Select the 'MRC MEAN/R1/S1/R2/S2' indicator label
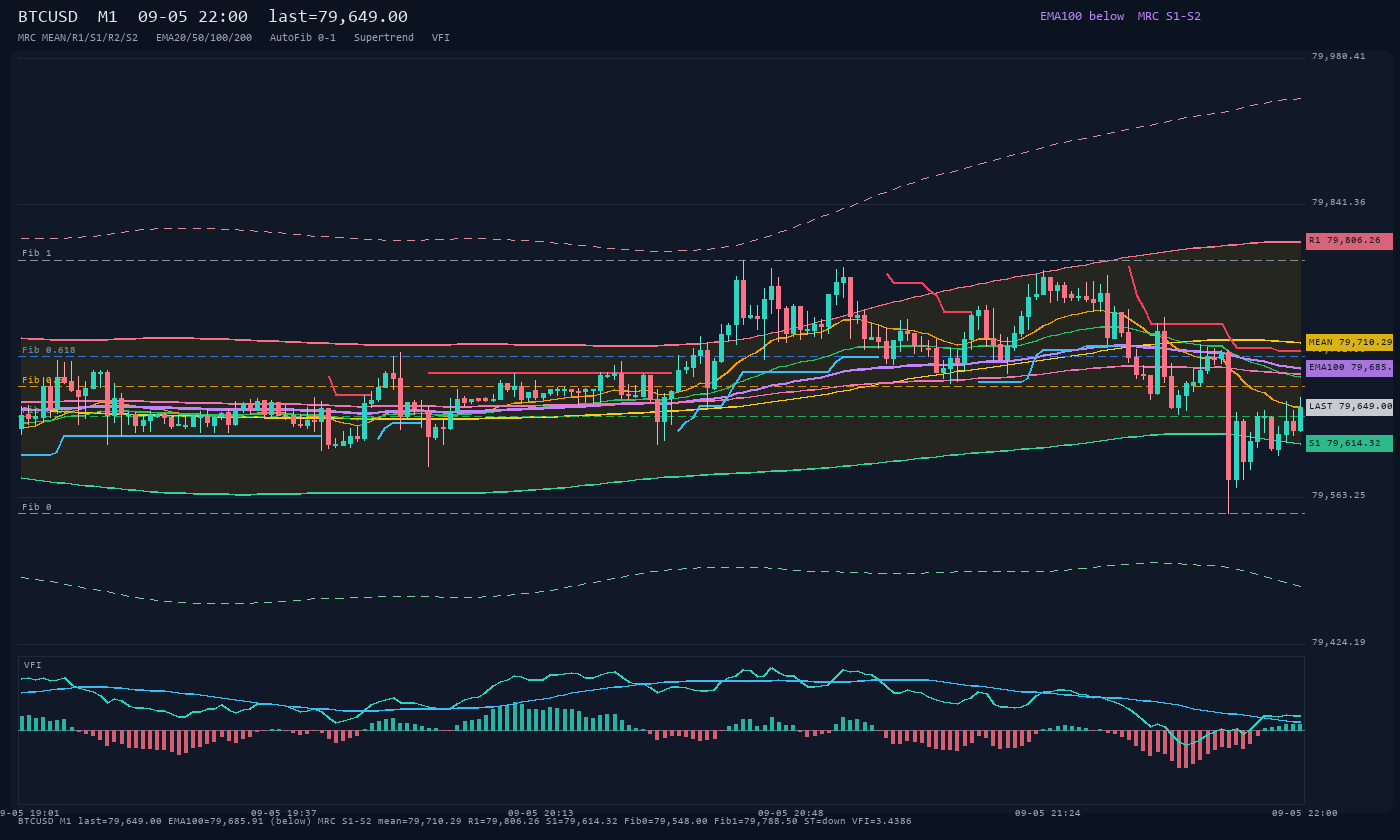This screenshot has width=1400, height=840. coord(78,38)
